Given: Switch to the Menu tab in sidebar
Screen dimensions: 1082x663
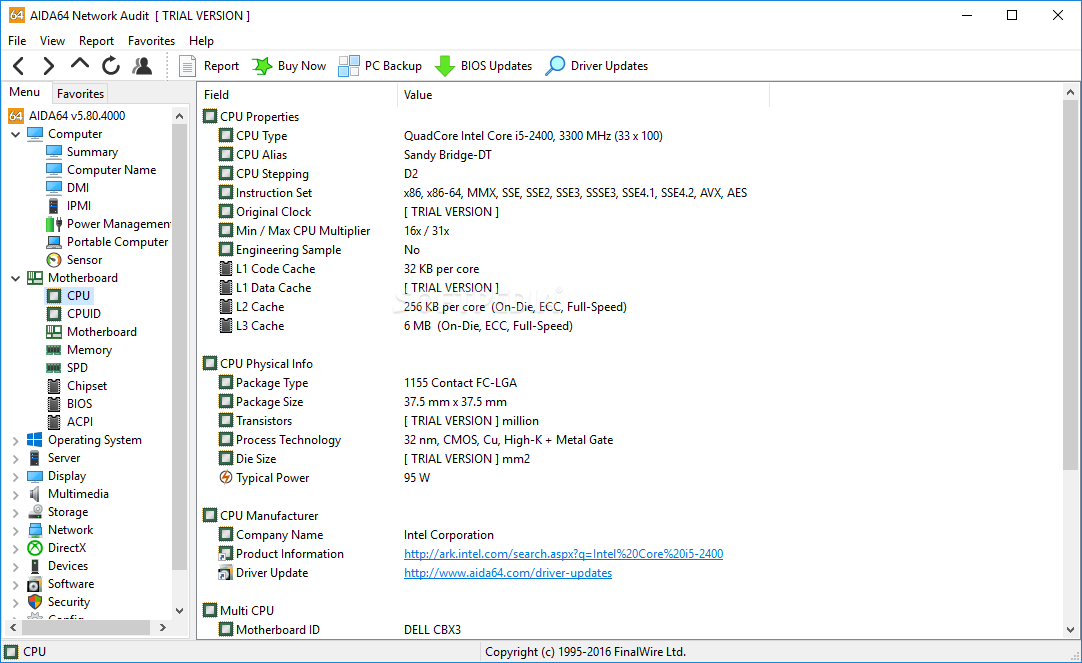Looking at the screenshot, I should [x=25, y=92].
